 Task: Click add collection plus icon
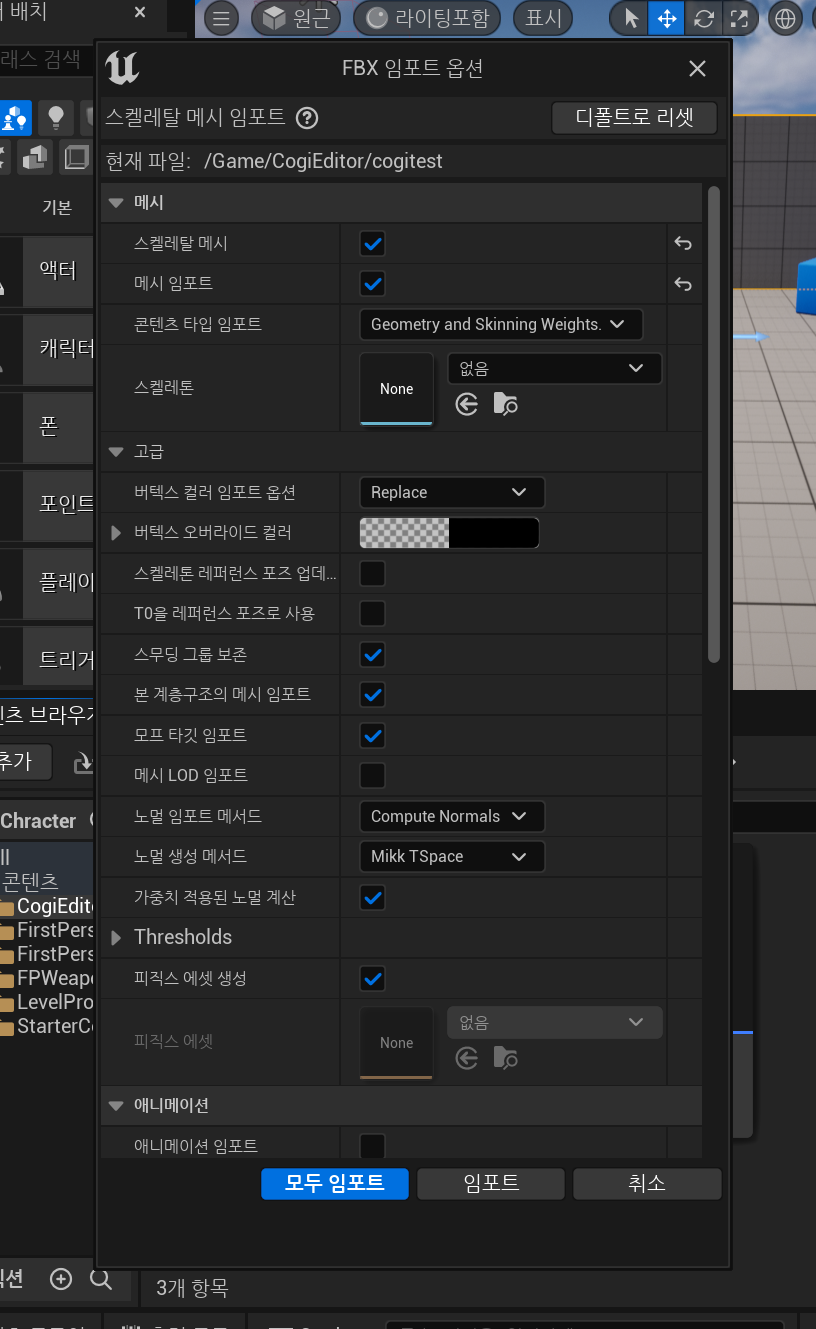point(61,1278)
